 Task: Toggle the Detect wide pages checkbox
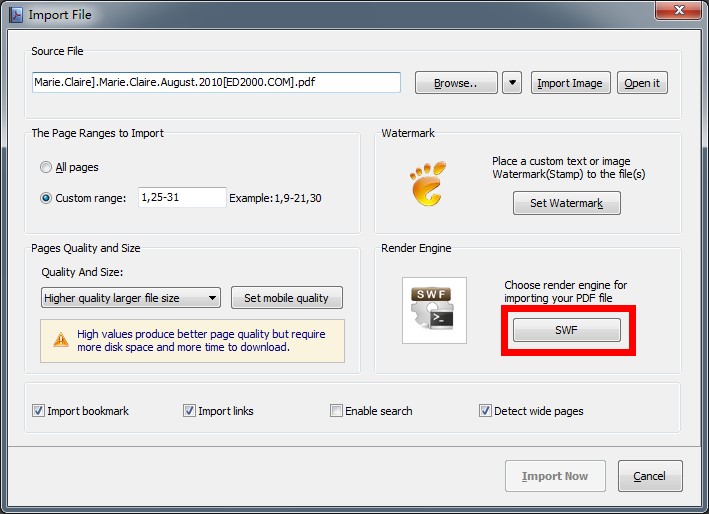click(x=486, y=411)
